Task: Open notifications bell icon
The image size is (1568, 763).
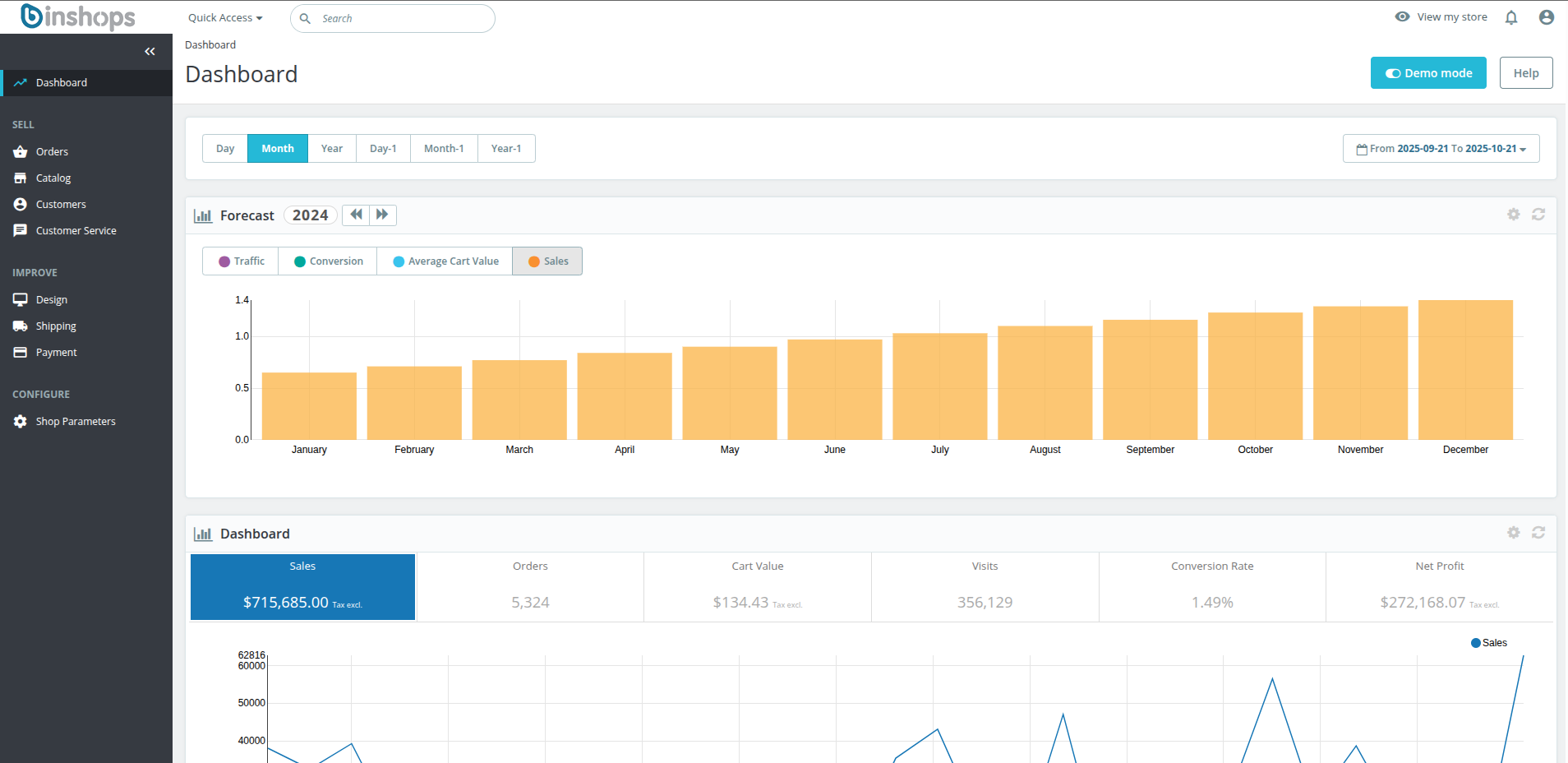Action: [1510, 17]
